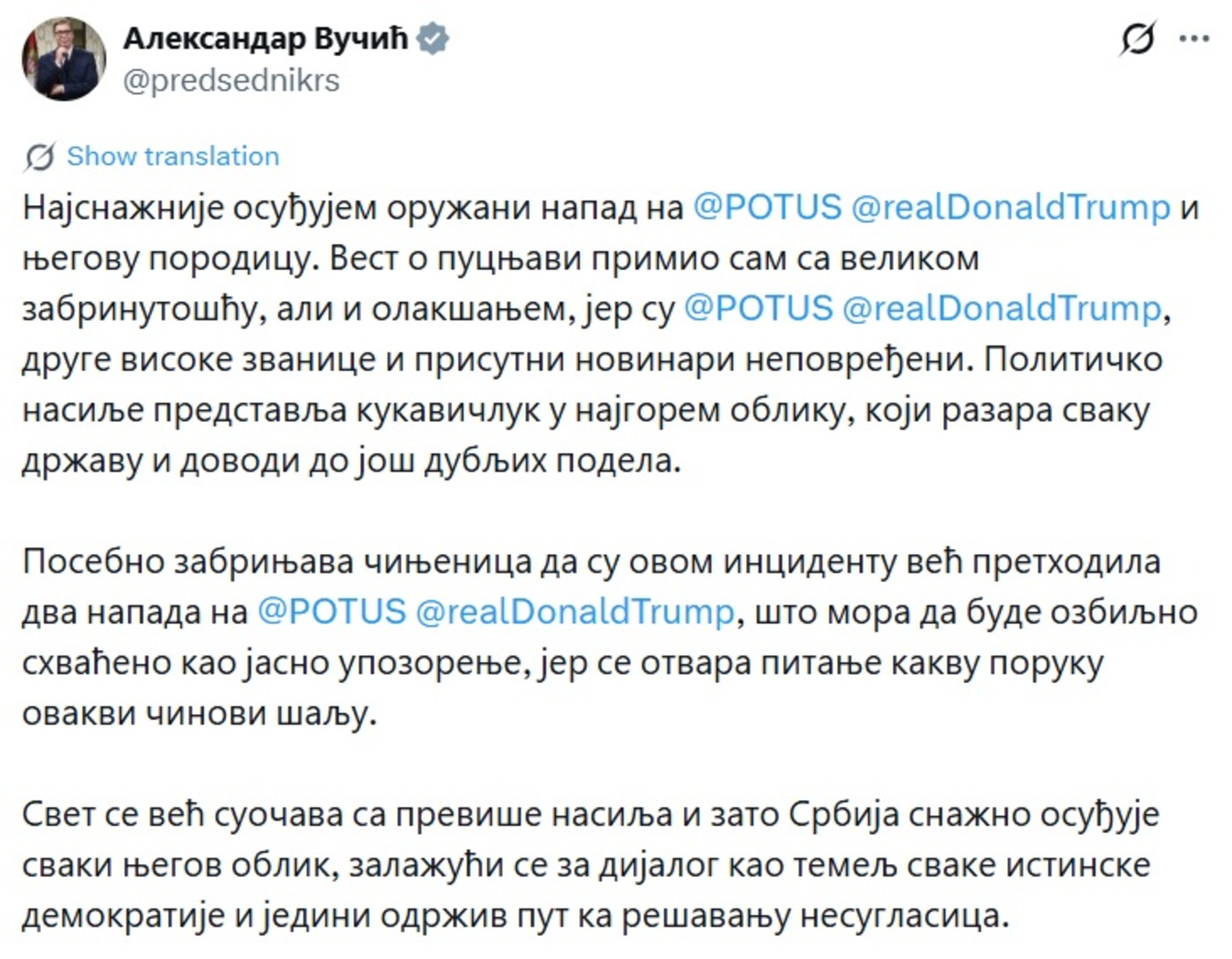Show translation of the post

tap(172, 156)
